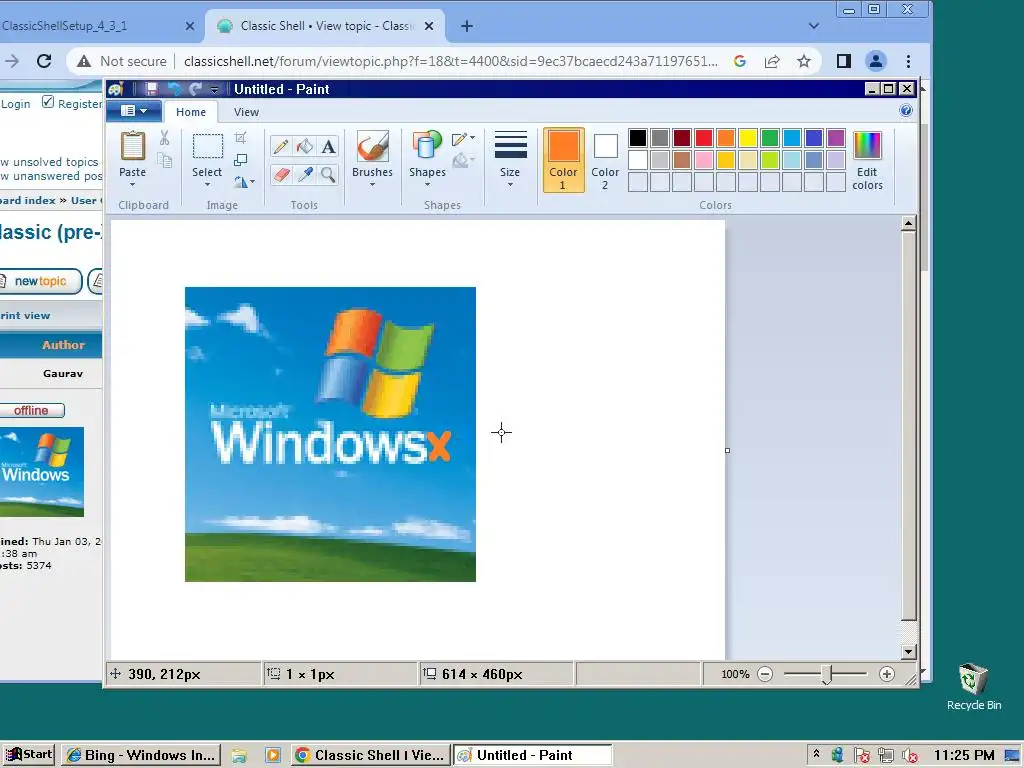The width and height of the screenshot is (1024, 768).
Task: Select the Classic Shell View topic tab
Action: pos(325,26)
